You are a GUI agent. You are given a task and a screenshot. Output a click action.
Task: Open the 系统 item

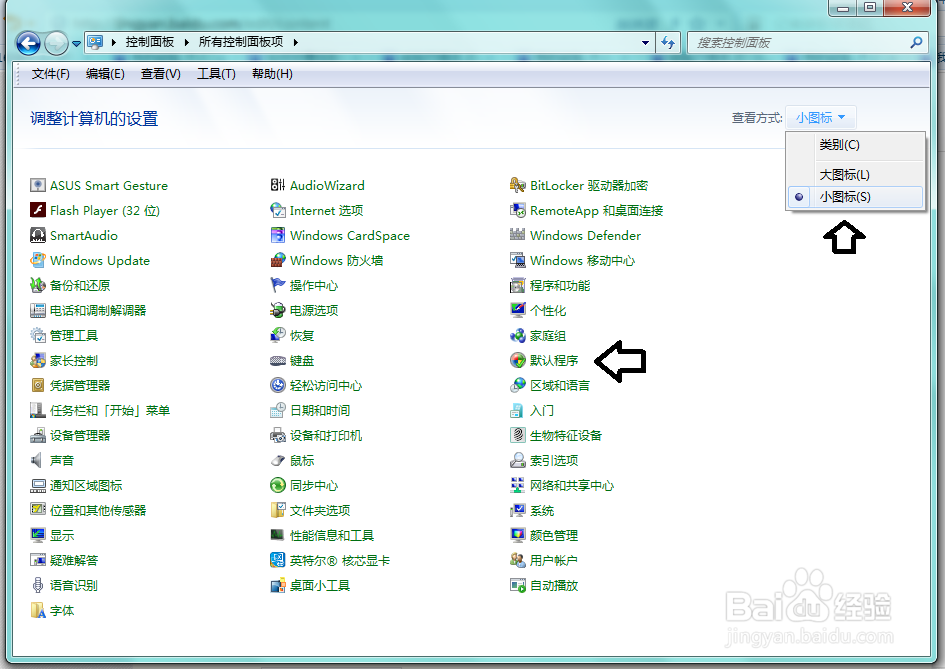coord(542,510)
